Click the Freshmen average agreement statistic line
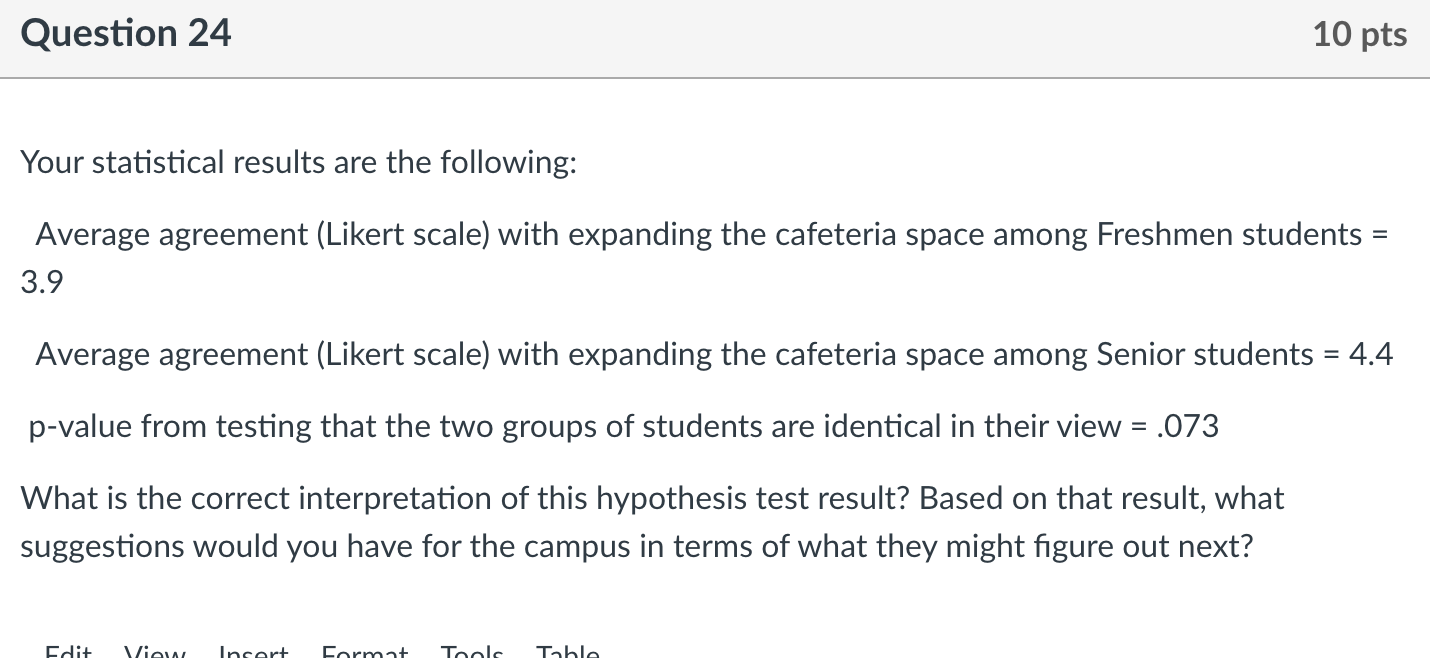Image resolution: width=1430 pixels, height=658 pixels. pos(710,234)
